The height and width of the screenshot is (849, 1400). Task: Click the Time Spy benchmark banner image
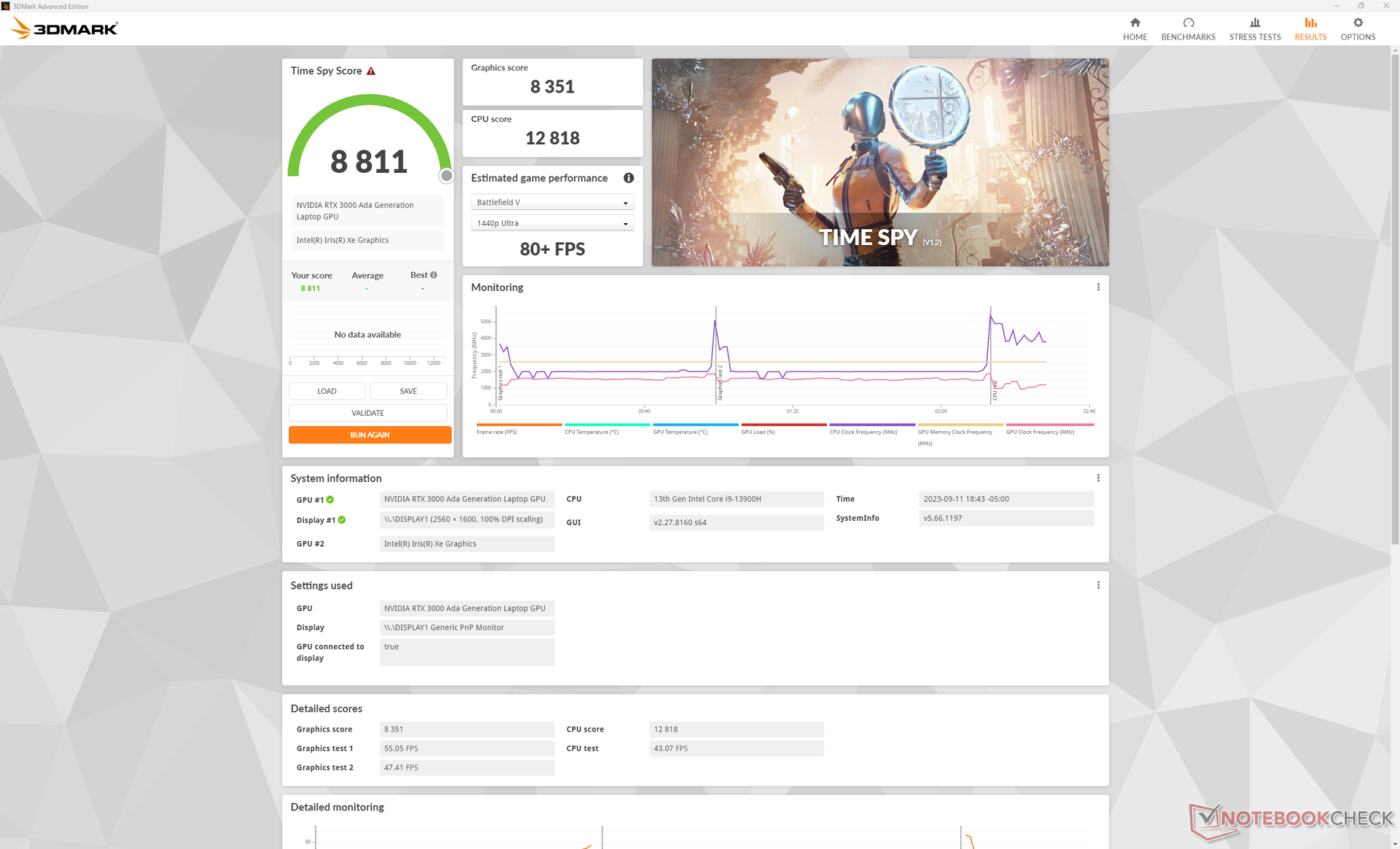[x=879, y=162]
